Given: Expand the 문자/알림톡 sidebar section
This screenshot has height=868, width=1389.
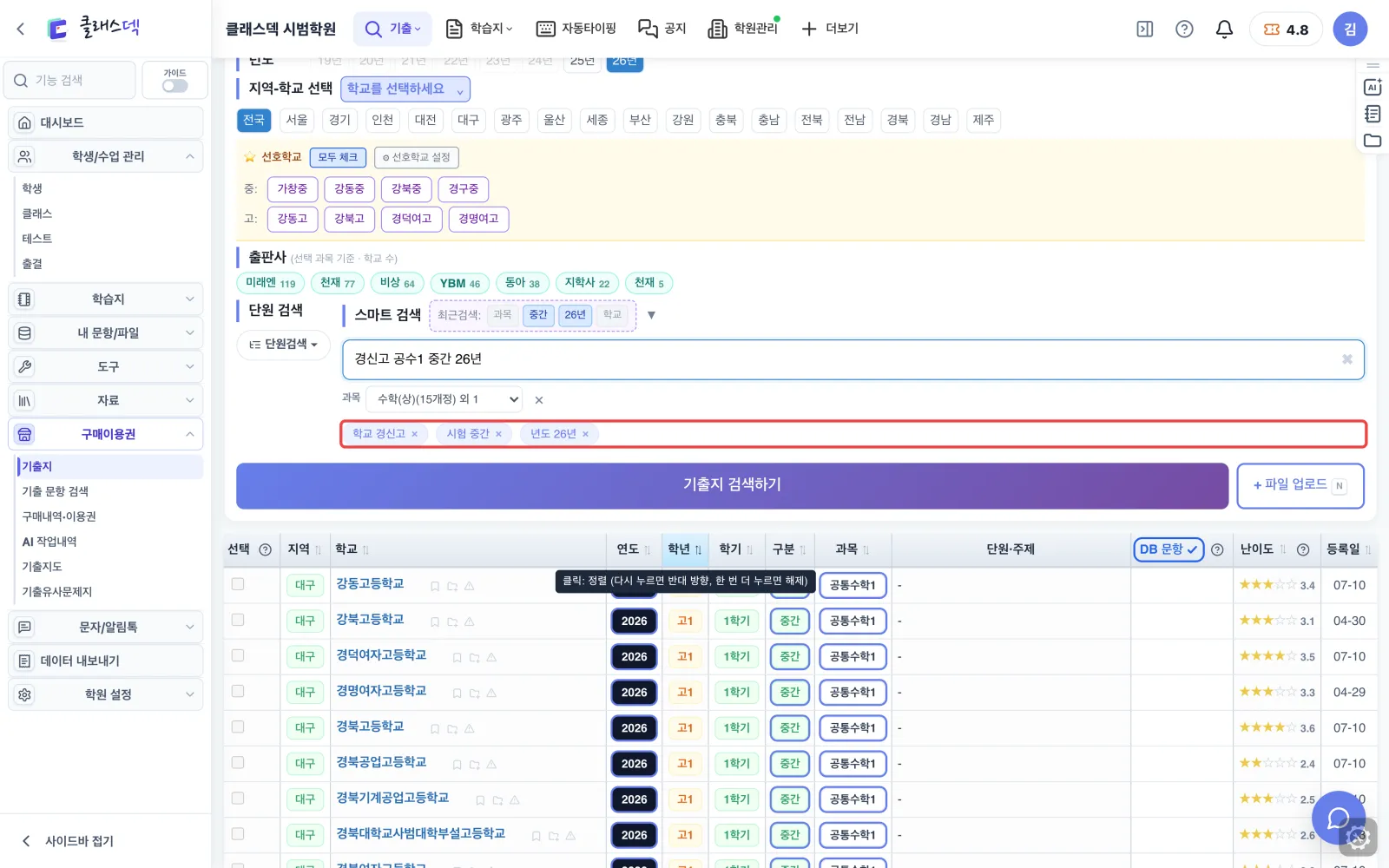Looking at the screenshot, I should [106, 627].
